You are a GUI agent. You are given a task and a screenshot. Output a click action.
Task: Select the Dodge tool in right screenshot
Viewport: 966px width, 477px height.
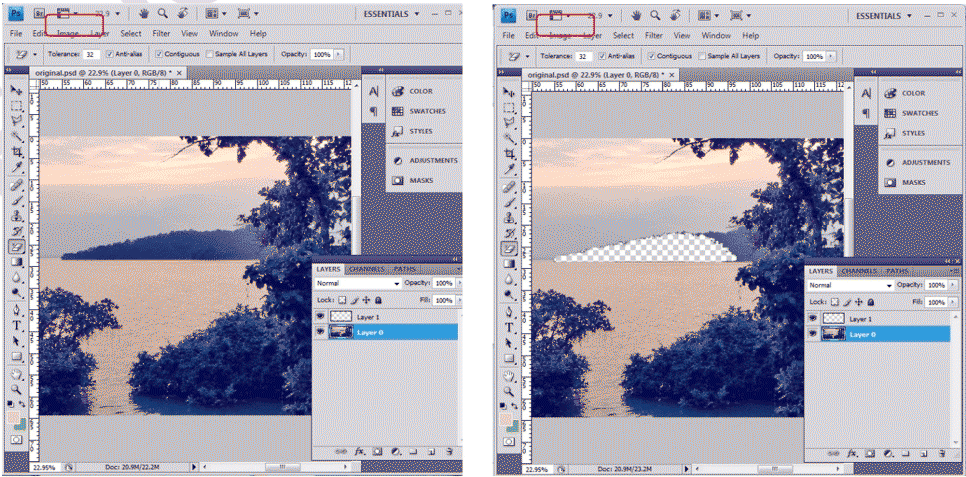click(x=509, y=295)
